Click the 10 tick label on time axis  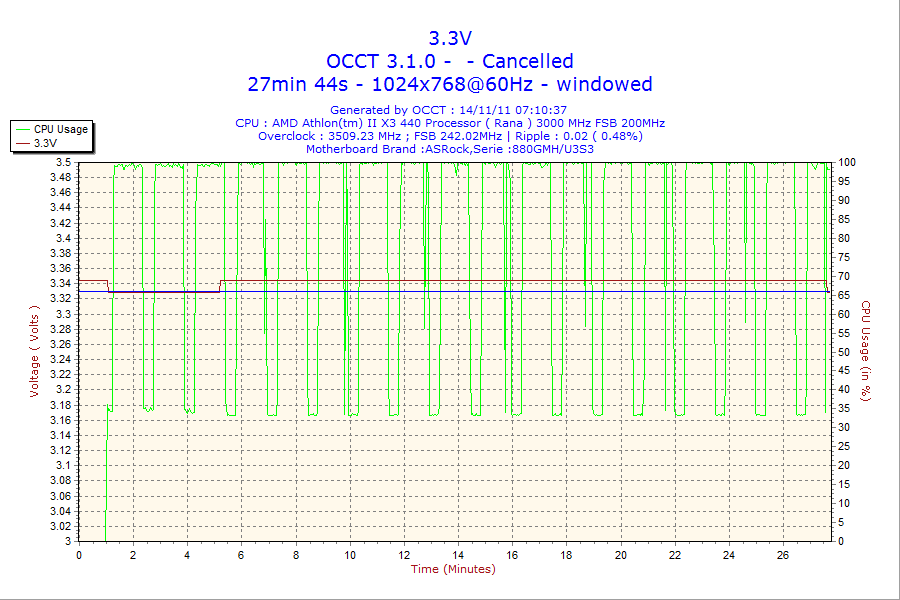coord(350,555)
